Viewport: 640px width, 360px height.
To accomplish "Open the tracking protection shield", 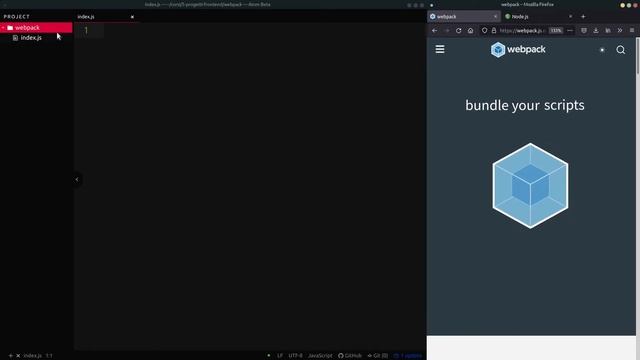I will pyautogui.click(x=484, y=31).
